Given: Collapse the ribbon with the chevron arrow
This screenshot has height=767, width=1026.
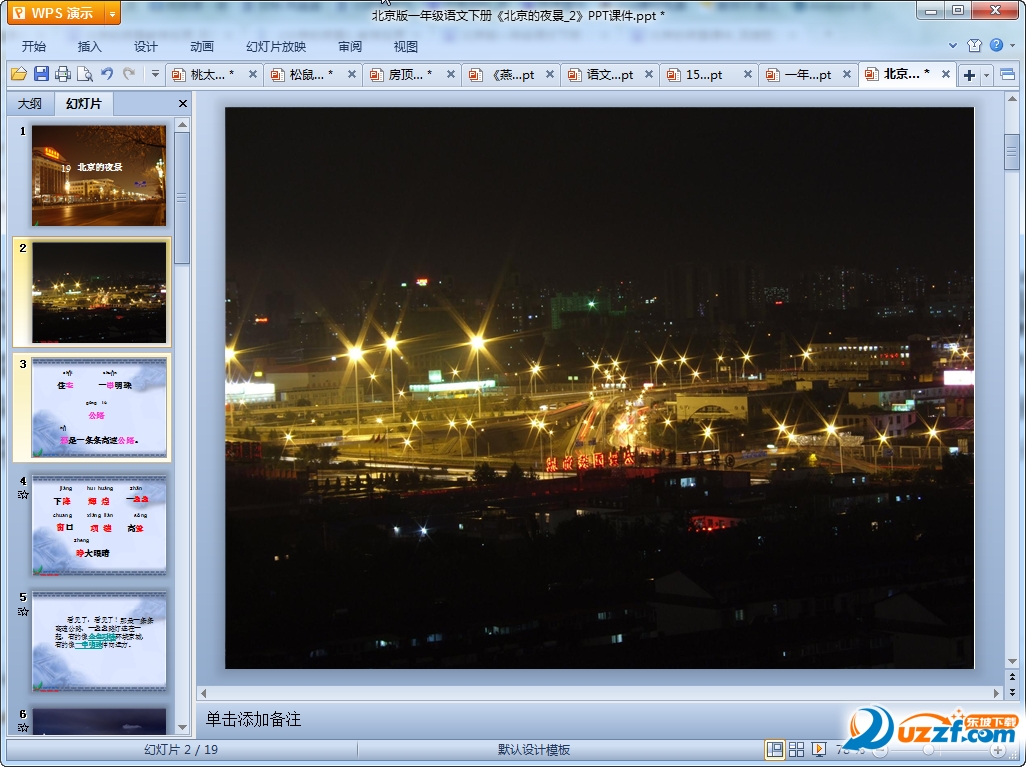Looking at the screenshot, I should click(x=953, y=45).
